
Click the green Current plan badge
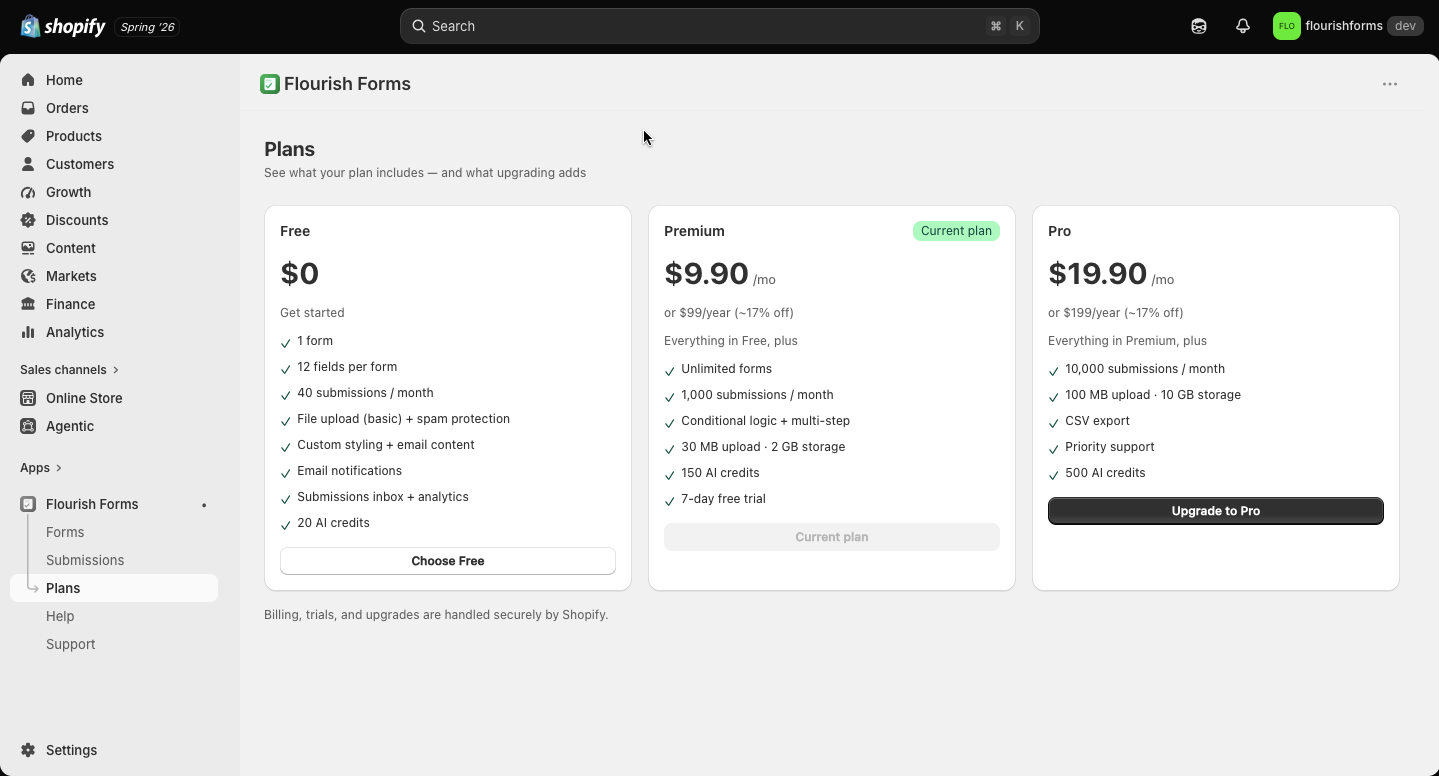point(956,231)
